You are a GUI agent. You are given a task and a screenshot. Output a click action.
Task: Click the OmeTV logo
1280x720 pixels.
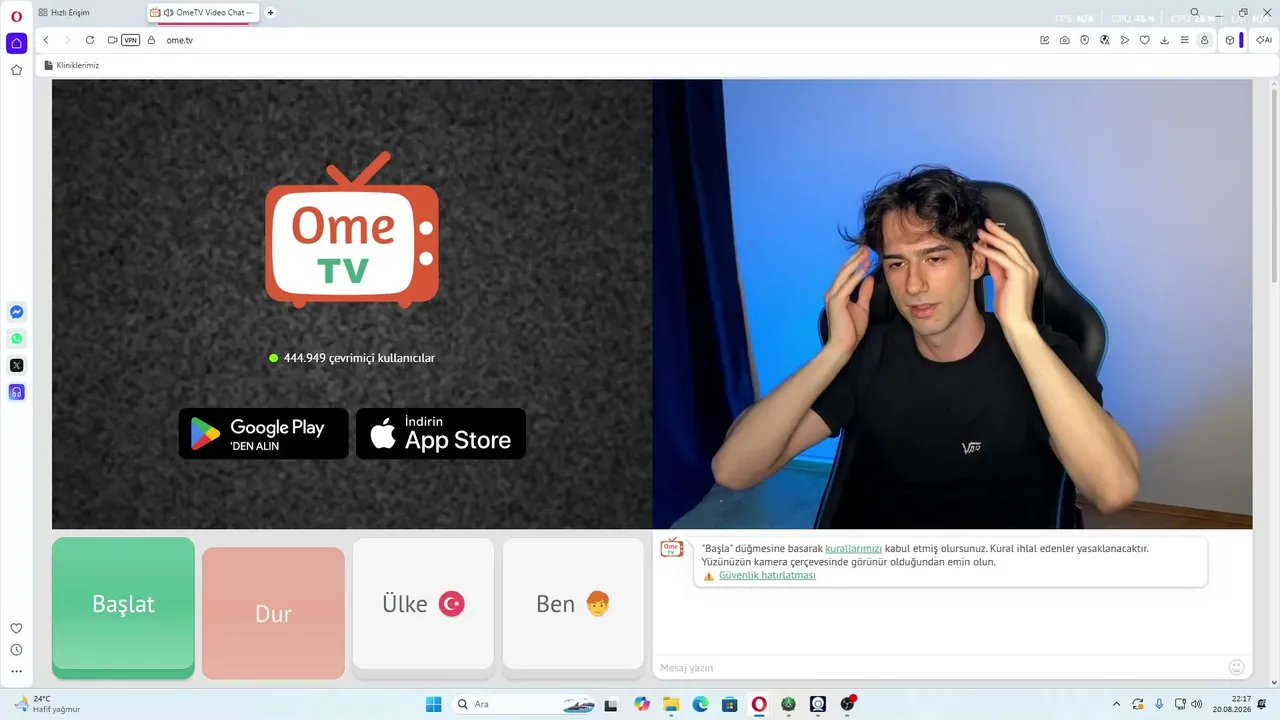pos(352,229)
